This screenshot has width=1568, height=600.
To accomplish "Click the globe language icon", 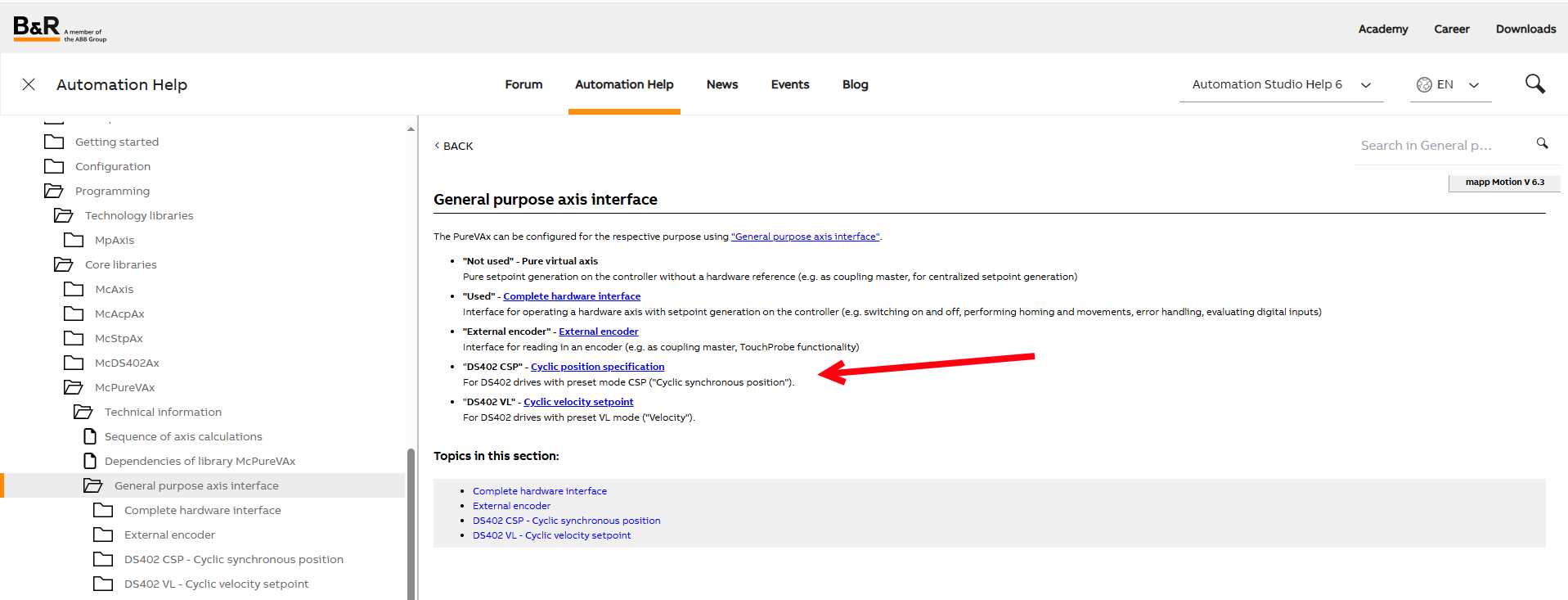I will tap(1424, 84).
